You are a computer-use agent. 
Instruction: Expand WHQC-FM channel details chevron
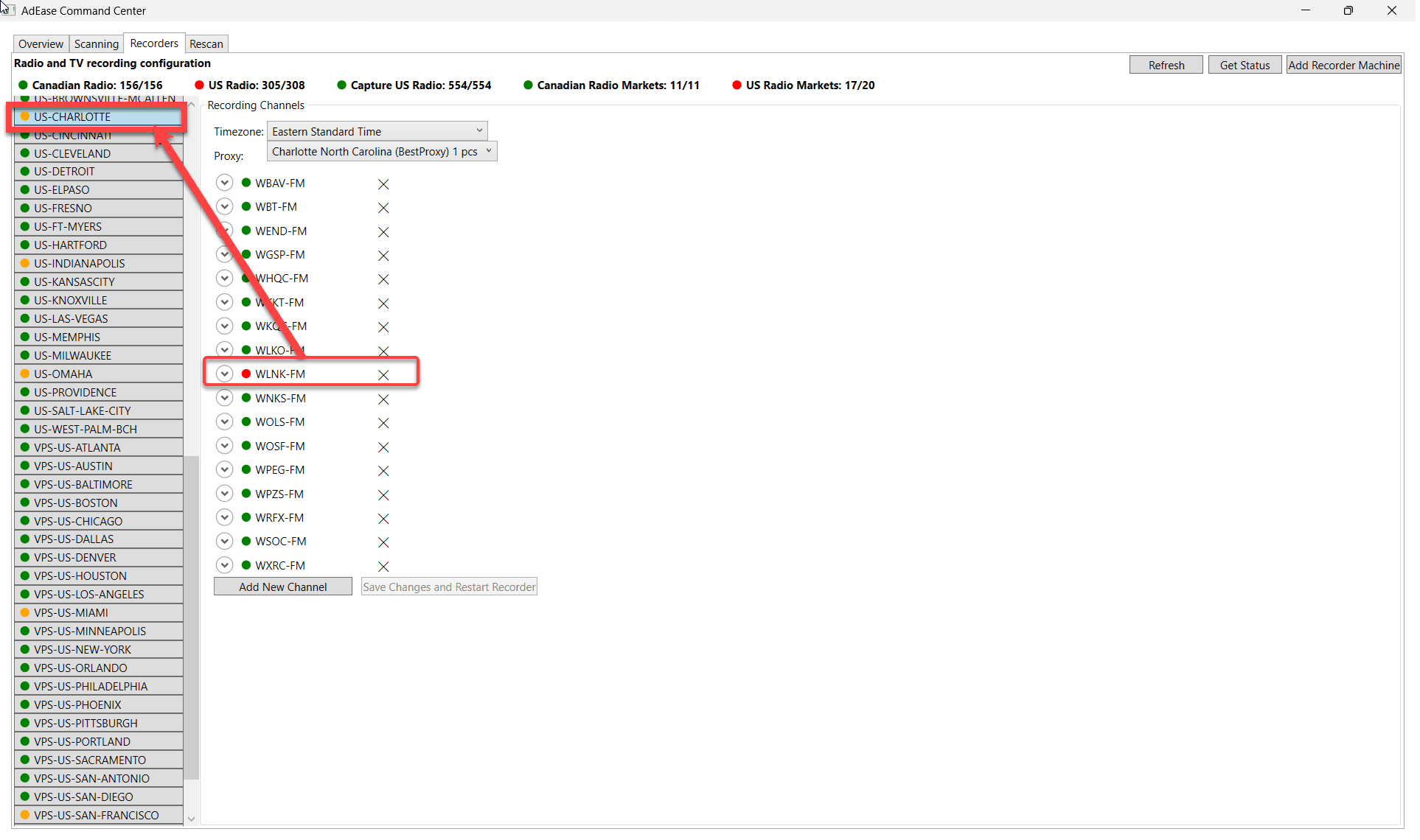click(225, 278)
